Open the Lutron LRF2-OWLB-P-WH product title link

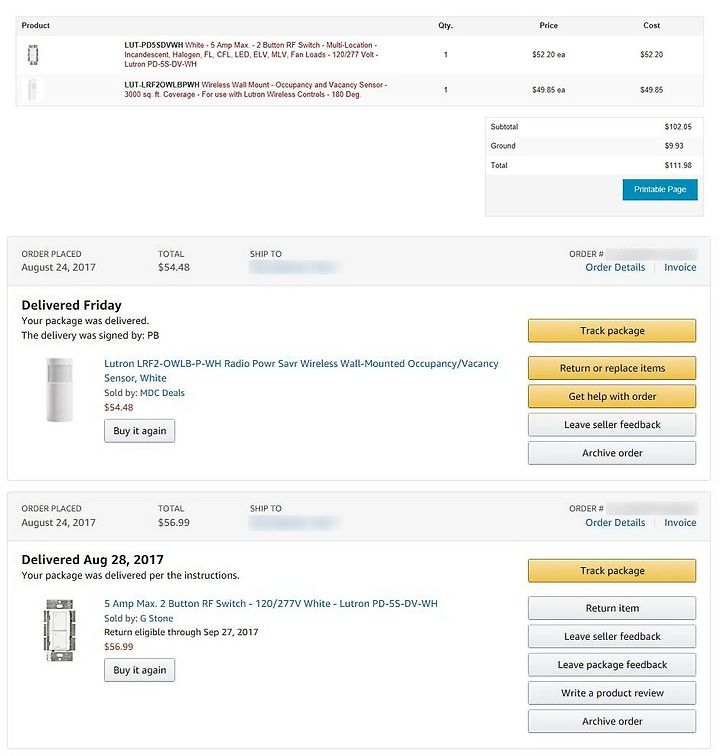point(301,371)
